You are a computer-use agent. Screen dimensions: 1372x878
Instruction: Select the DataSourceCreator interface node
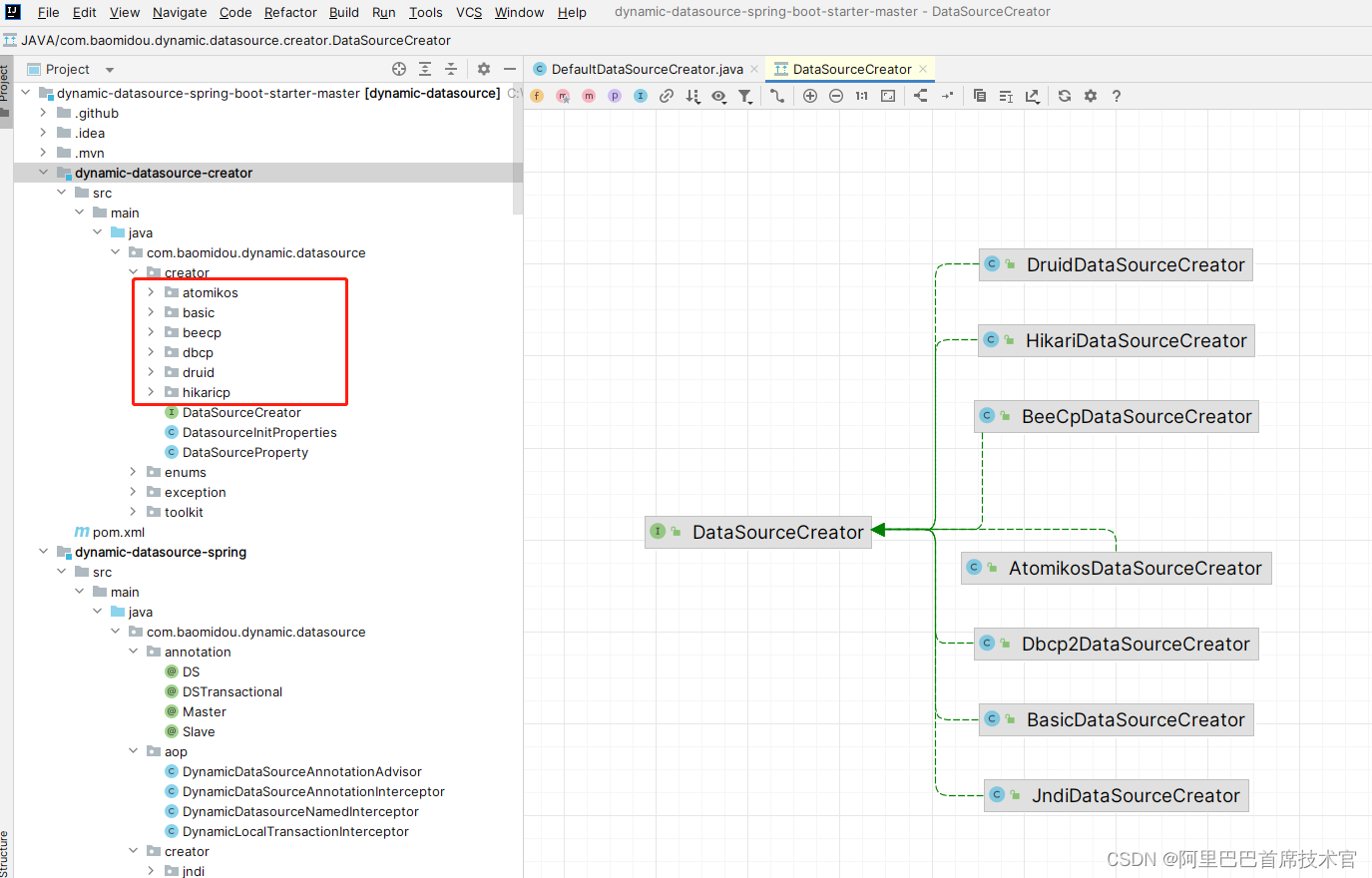tap(758, 532)
